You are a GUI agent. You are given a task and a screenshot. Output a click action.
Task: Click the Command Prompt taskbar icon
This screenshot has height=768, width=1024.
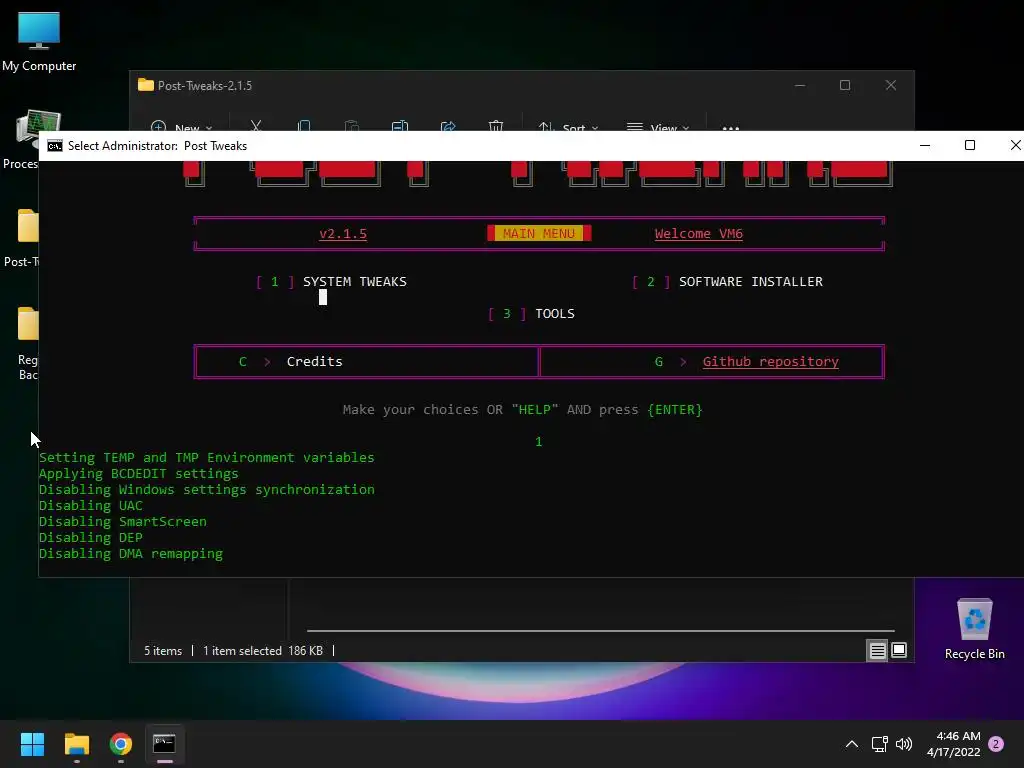pos(165,744)
